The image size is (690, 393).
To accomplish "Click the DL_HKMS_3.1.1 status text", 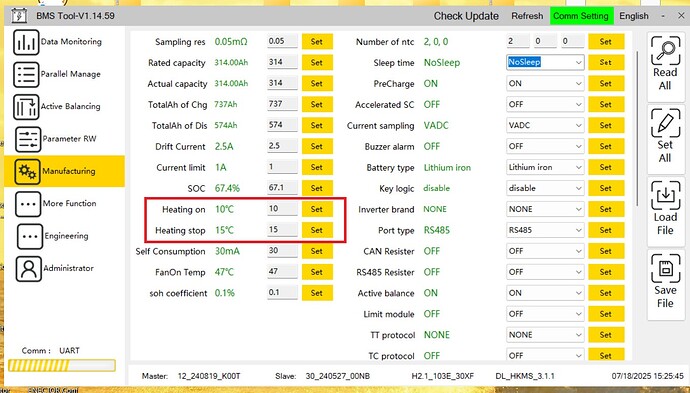I will click(525, 376).
